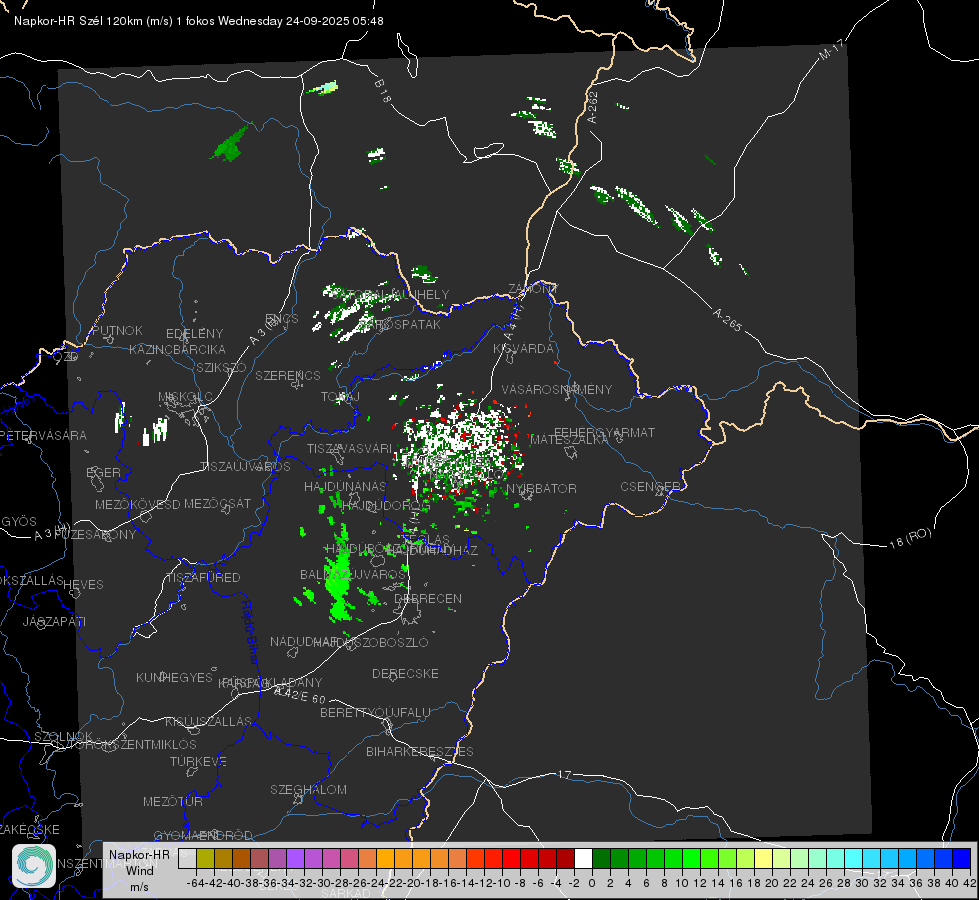The width and height of the screenshot is (979, 900).
Task: Click the TÚRKEVE town label
Action: [x=198, y=761]
